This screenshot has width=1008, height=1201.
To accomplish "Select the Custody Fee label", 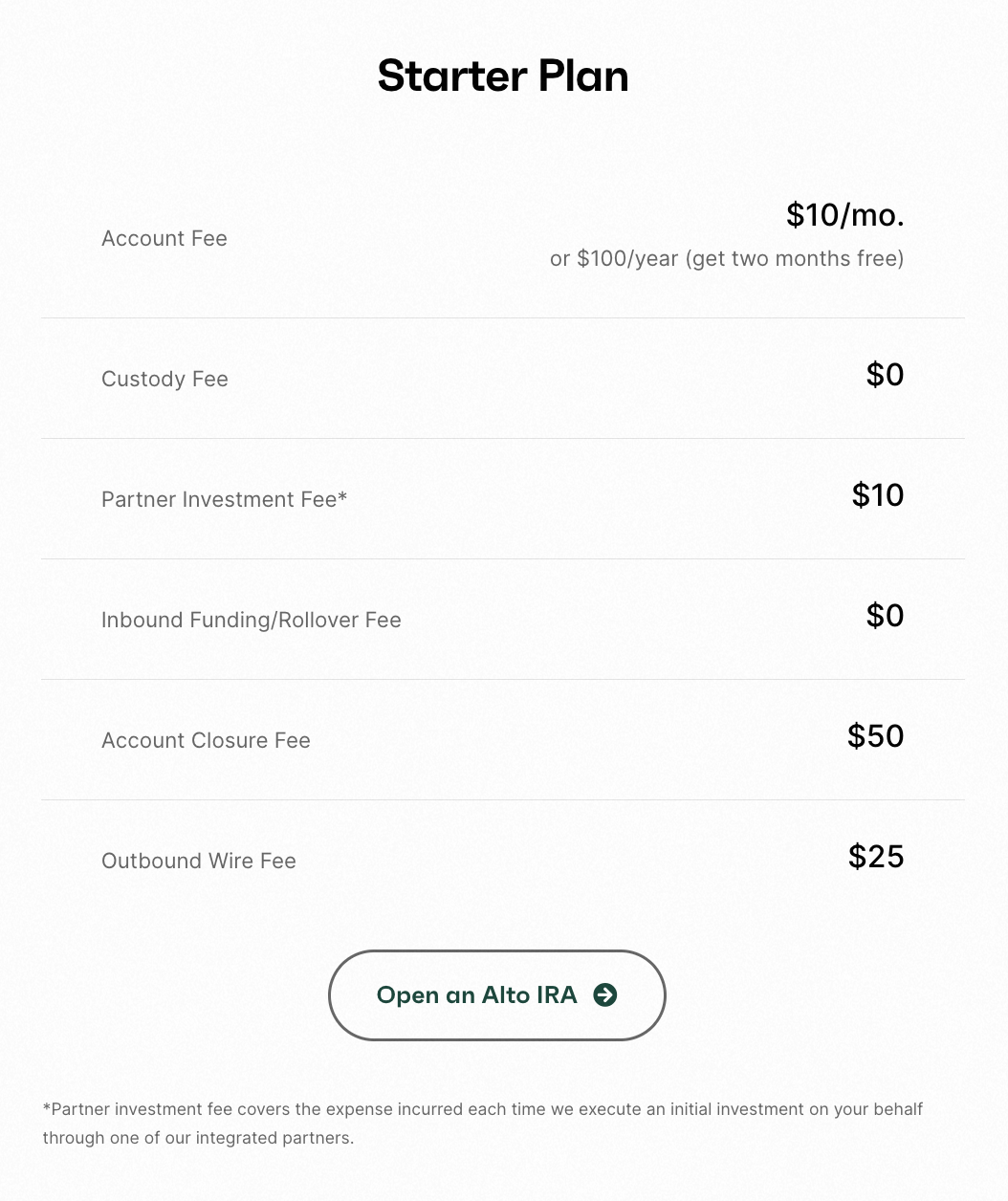I will [x=164, y=379].
